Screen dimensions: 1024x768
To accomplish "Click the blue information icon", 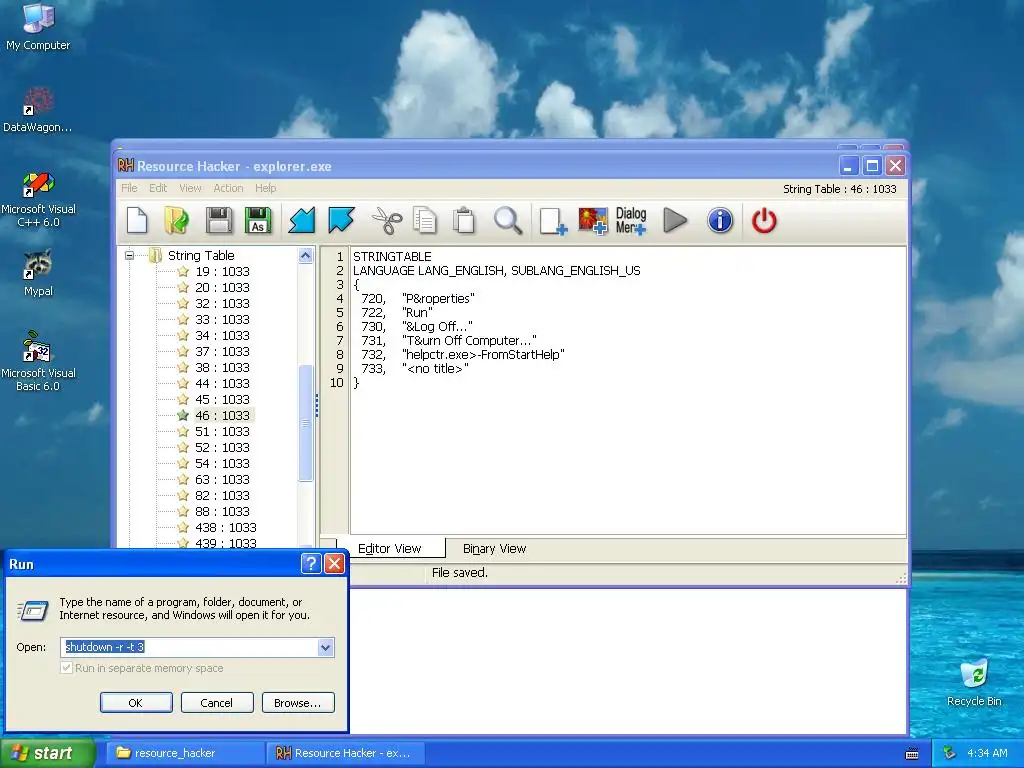I will click(720, 220).
